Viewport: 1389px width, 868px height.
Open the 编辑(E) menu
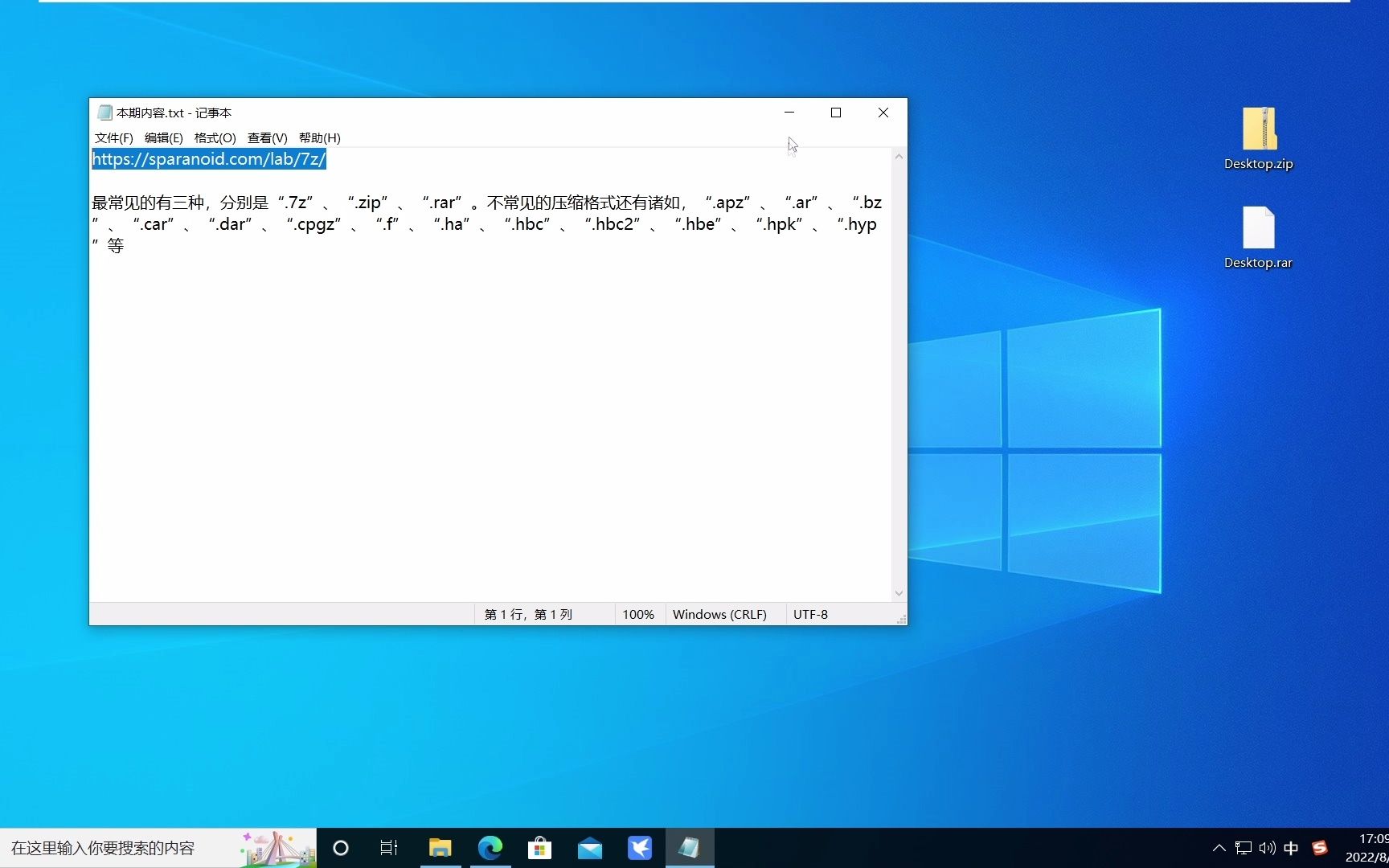point(163,137)
